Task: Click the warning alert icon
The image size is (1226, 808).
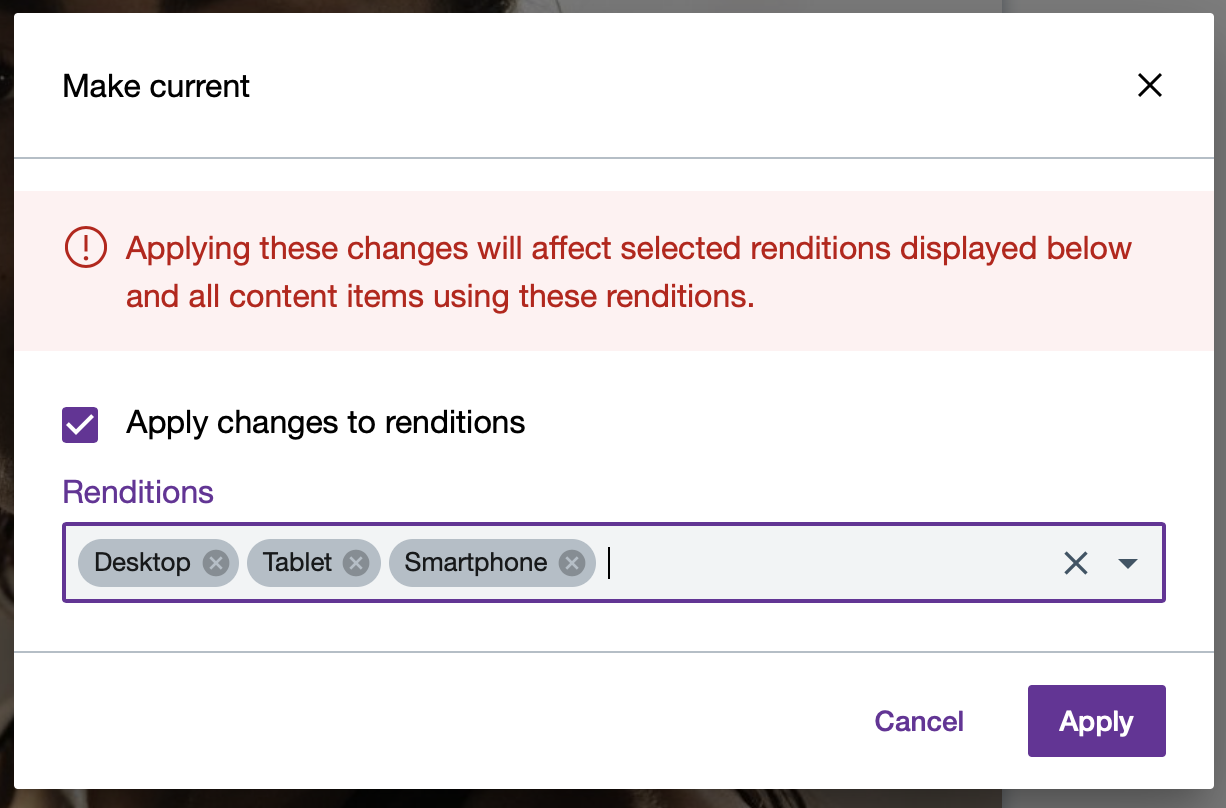Action: pos(86,248)
